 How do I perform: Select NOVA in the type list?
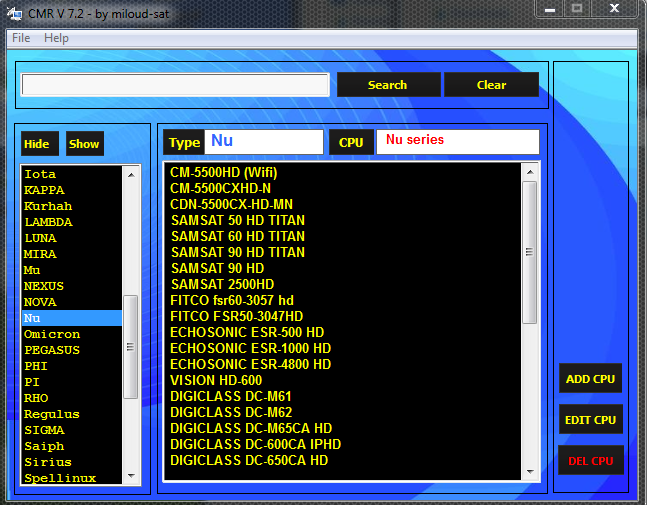[x=72, y=302]
